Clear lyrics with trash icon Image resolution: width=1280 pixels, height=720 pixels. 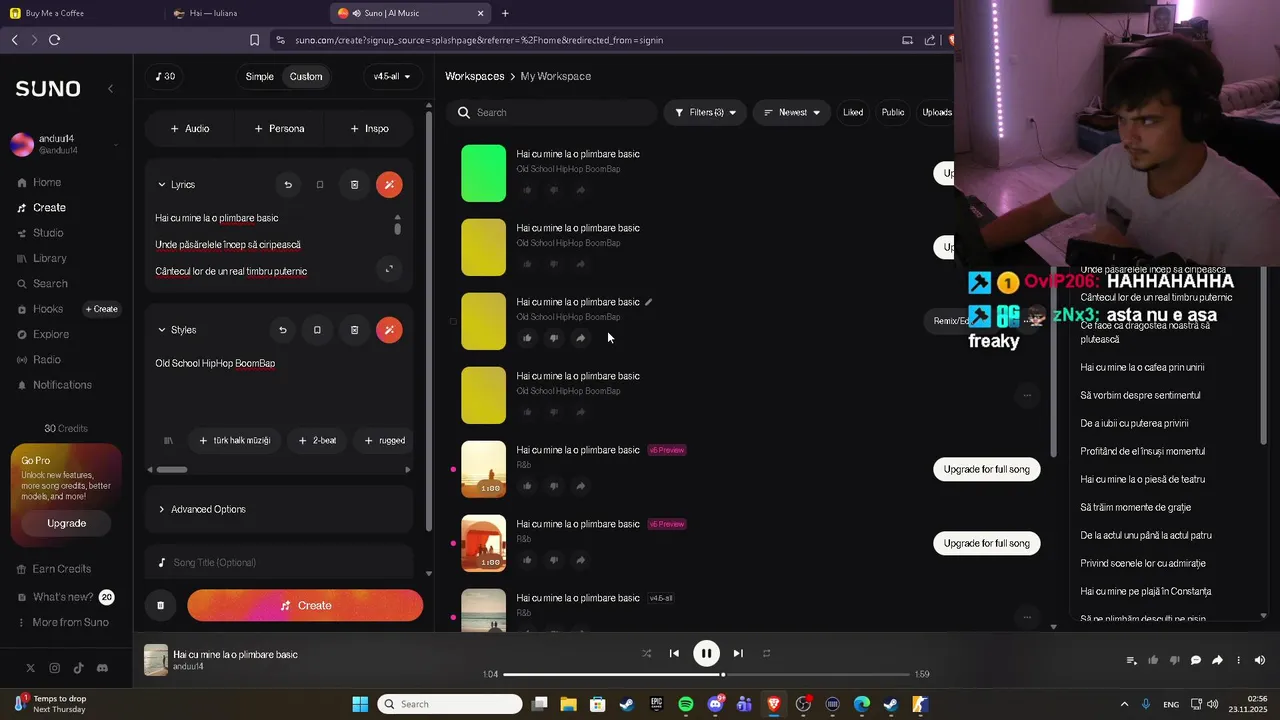pyautogui.click(x=354, y=185)
